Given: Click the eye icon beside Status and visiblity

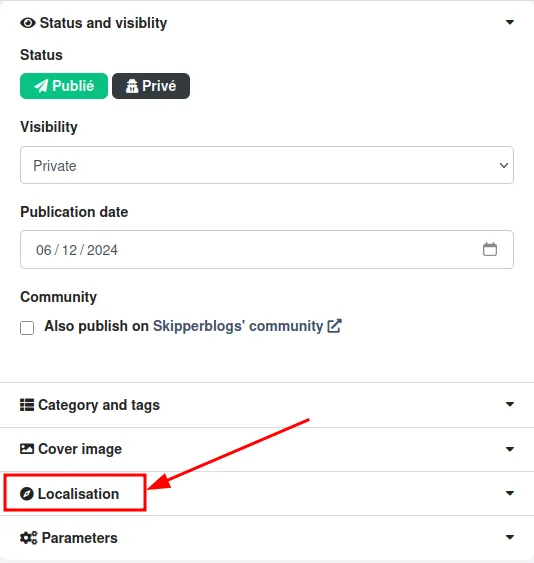Looking at the screenshot, I should pos(28,23).
